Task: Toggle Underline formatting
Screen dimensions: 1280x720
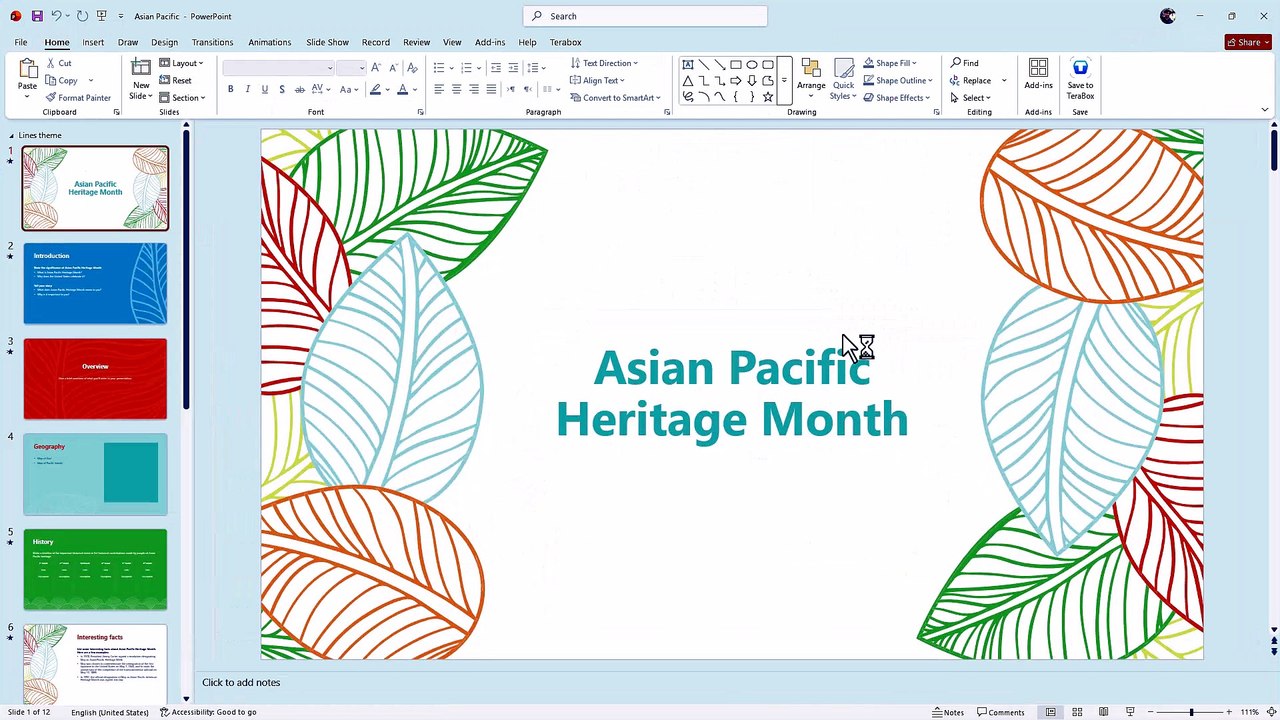Action: tap(265, 90)
